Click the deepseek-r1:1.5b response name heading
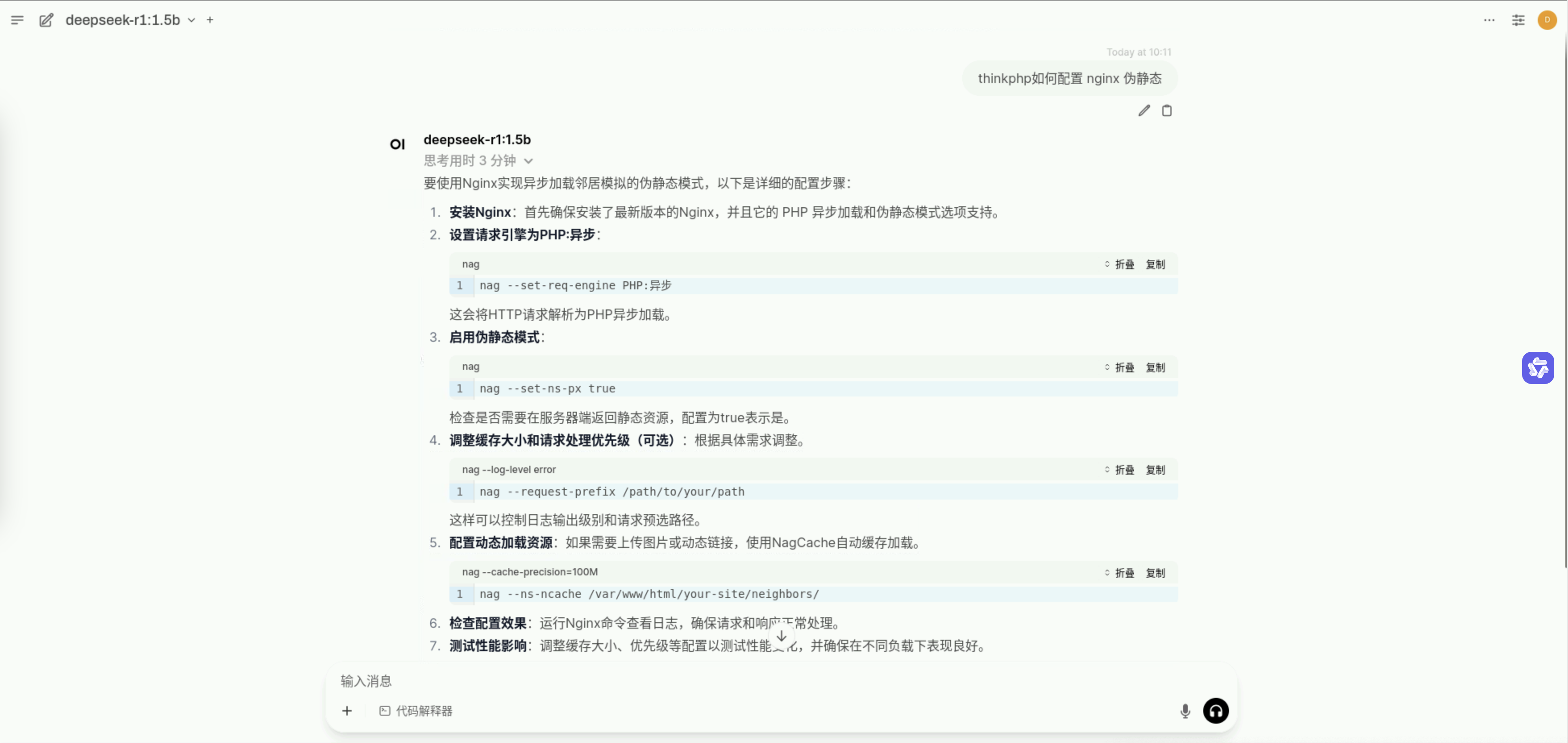The height and width of the screenshot is (743, 1568). click(x=477, y=139)
